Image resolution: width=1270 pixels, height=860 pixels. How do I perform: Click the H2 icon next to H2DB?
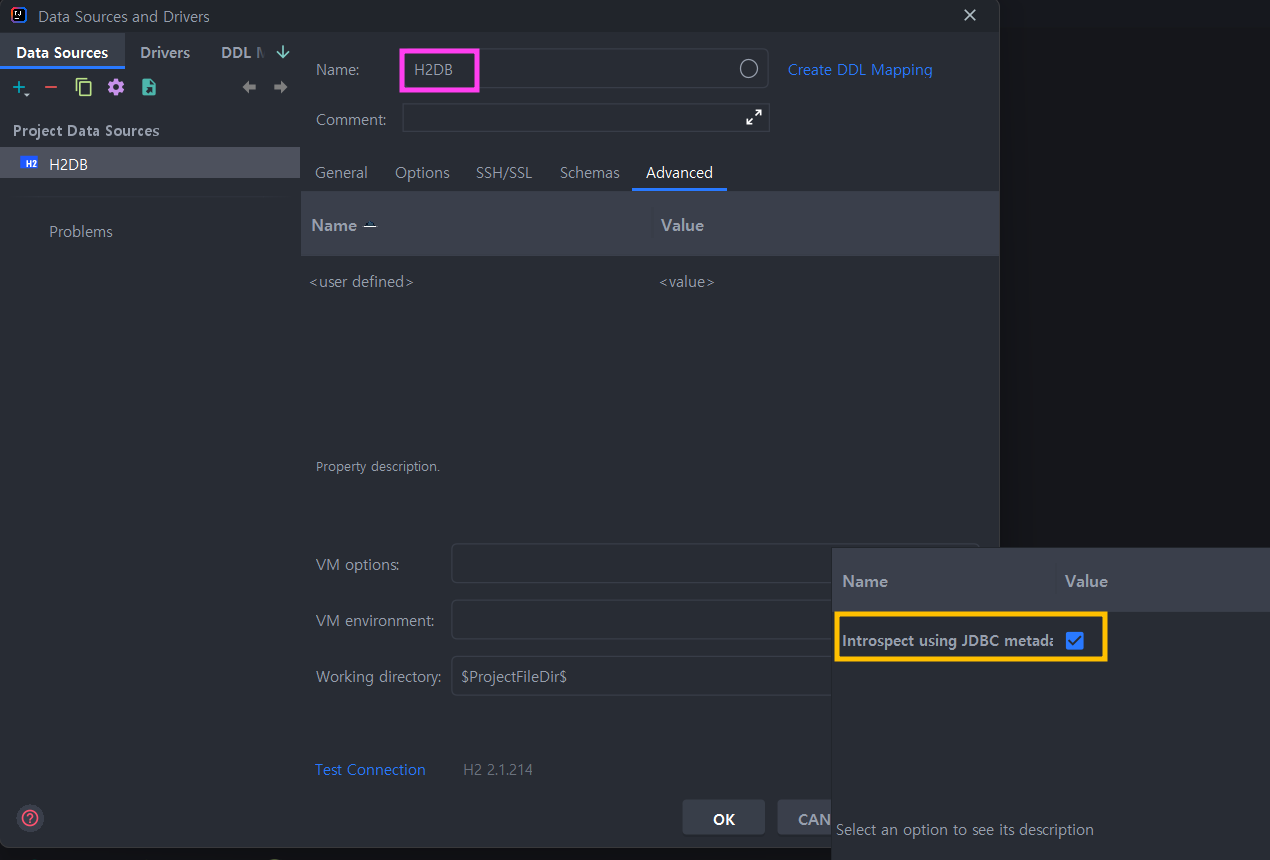(31, 163)
